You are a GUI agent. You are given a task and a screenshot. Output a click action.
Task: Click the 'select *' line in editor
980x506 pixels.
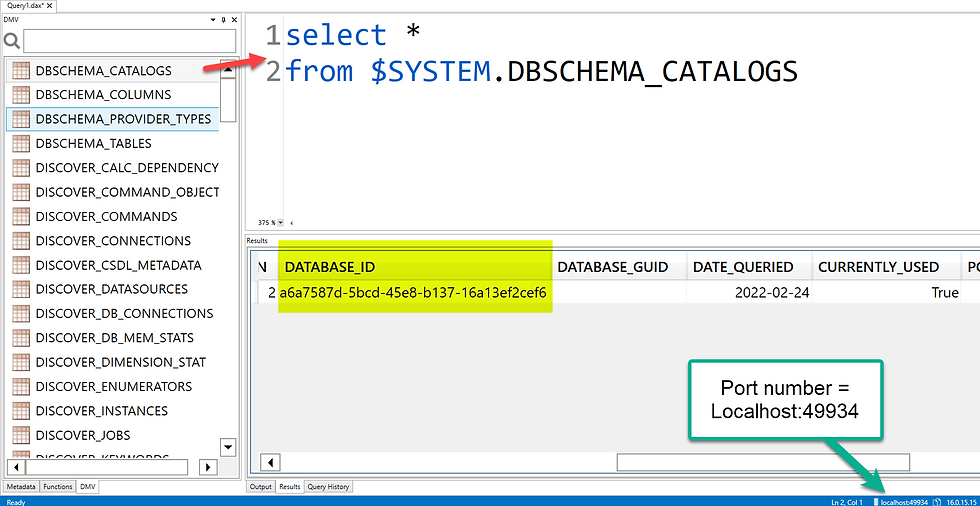tap(352, 35)
